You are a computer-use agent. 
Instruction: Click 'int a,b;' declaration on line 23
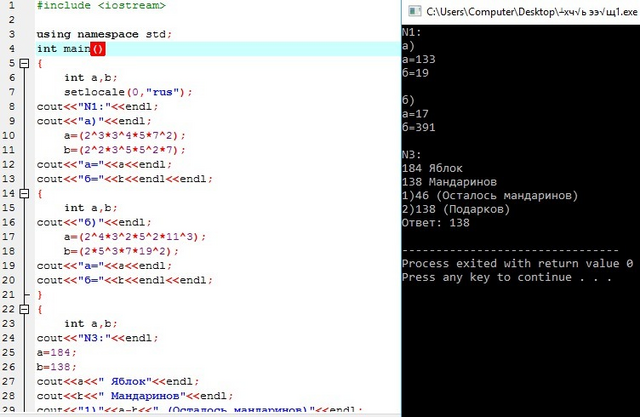[91, 324]
